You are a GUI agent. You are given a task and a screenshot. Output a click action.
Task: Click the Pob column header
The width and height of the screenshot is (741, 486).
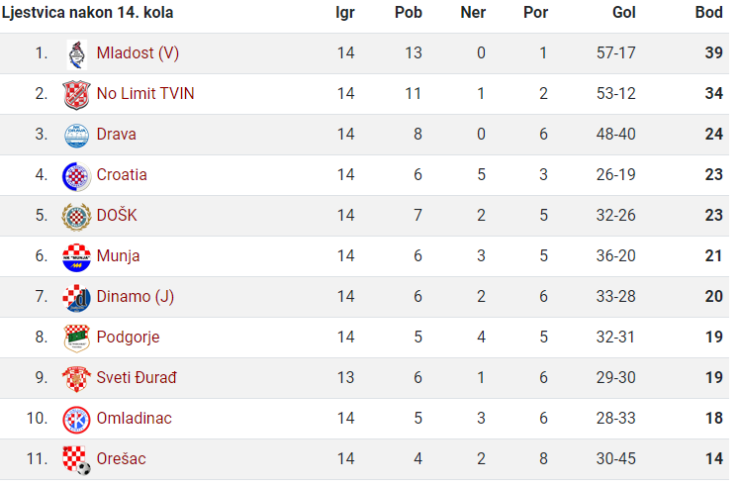pyautogui.click(x=408, y=12)
